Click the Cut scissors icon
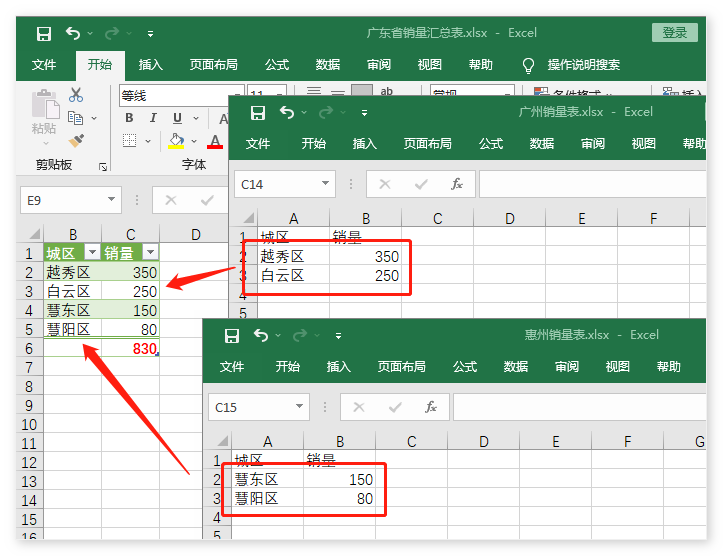 pyautogui.click(x=76, y=95)
